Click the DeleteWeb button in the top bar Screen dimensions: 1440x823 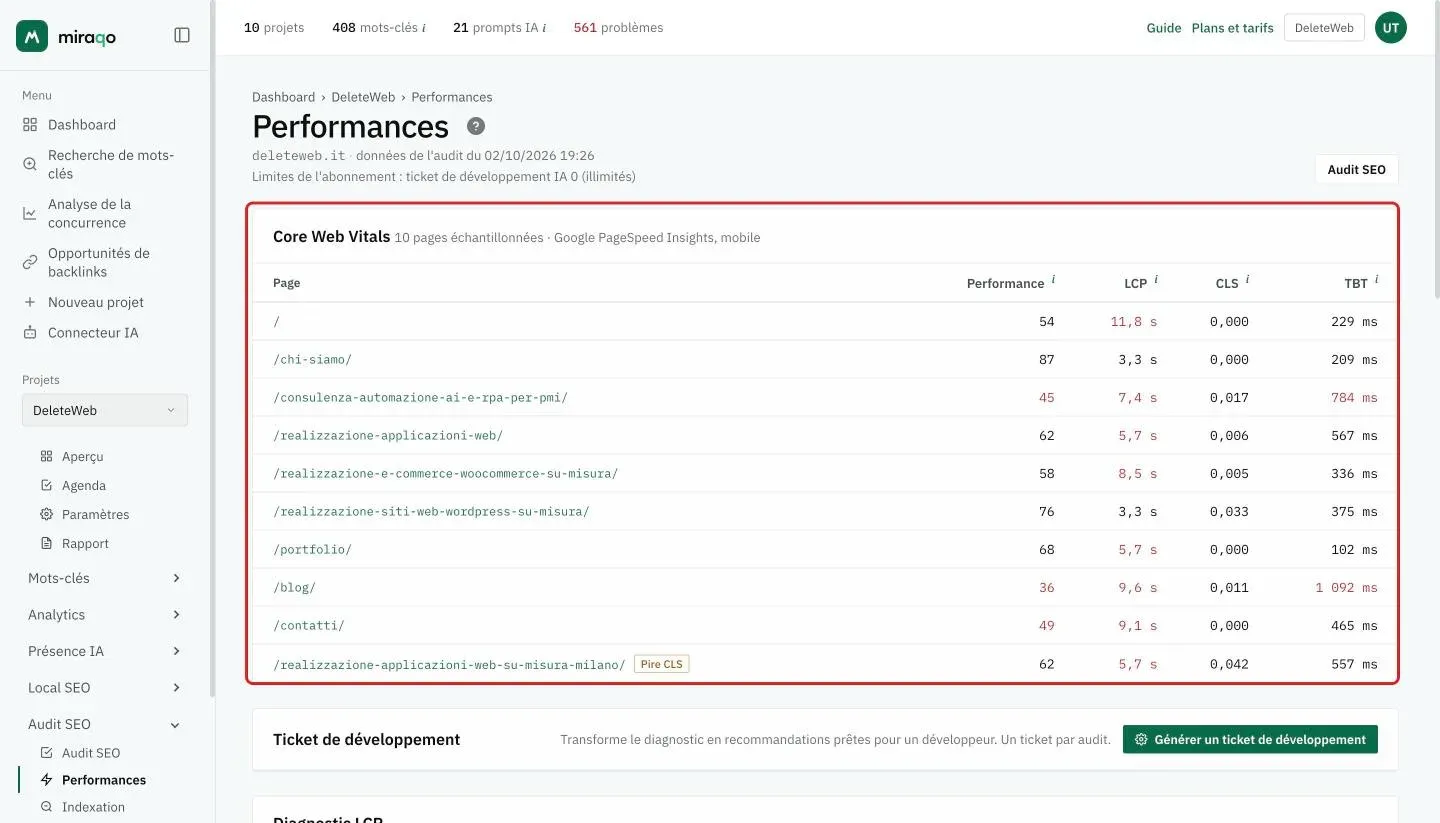[x=1324, y=28]
